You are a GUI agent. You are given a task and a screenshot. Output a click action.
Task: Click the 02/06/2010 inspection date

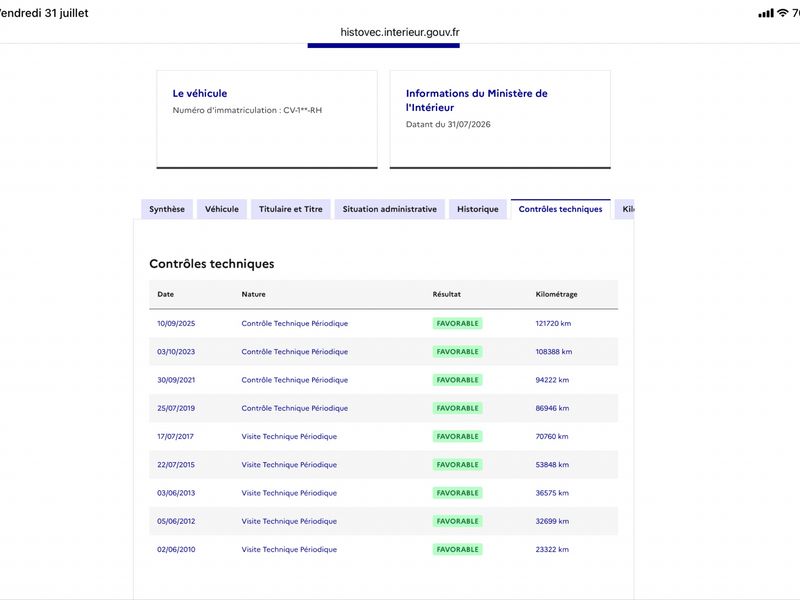click(176, 549)
